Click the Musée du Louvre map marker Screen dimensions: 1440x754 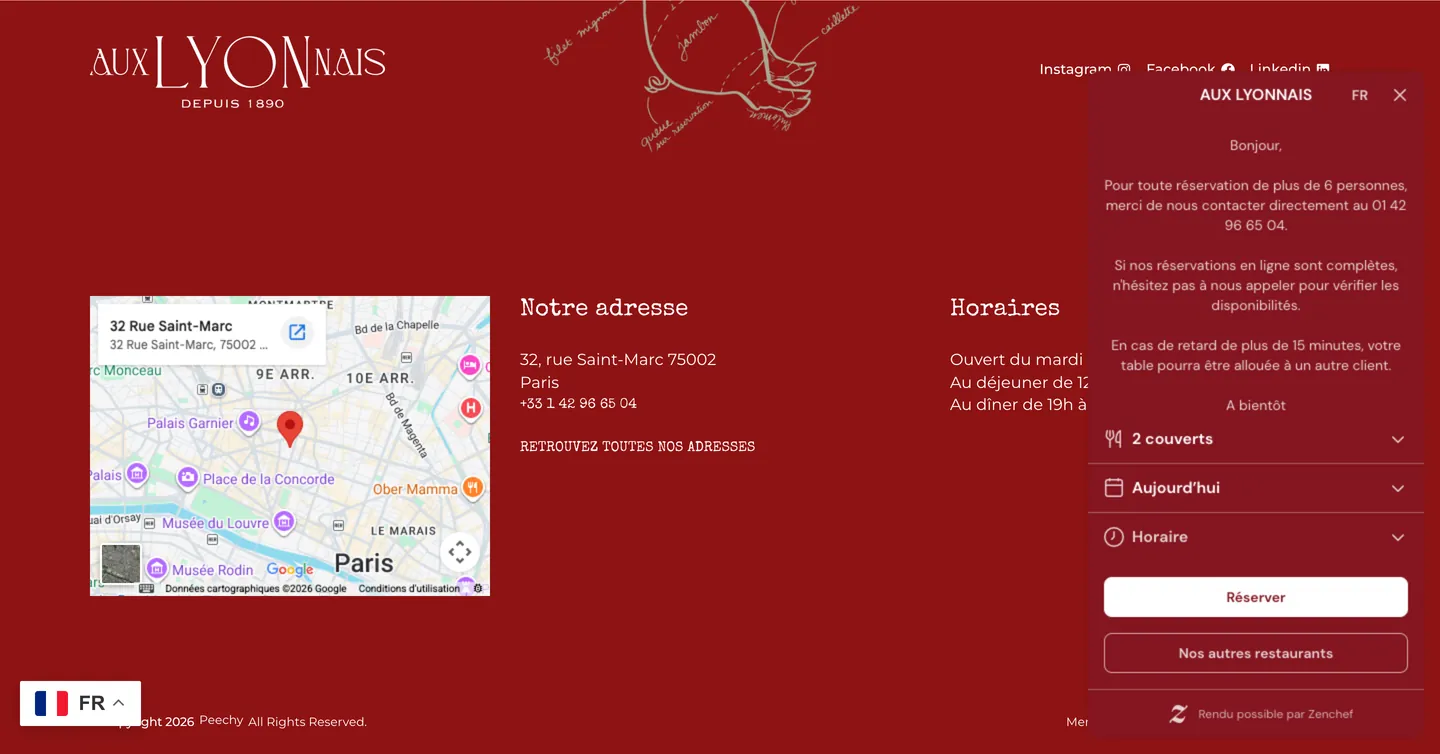coord(284,522)
